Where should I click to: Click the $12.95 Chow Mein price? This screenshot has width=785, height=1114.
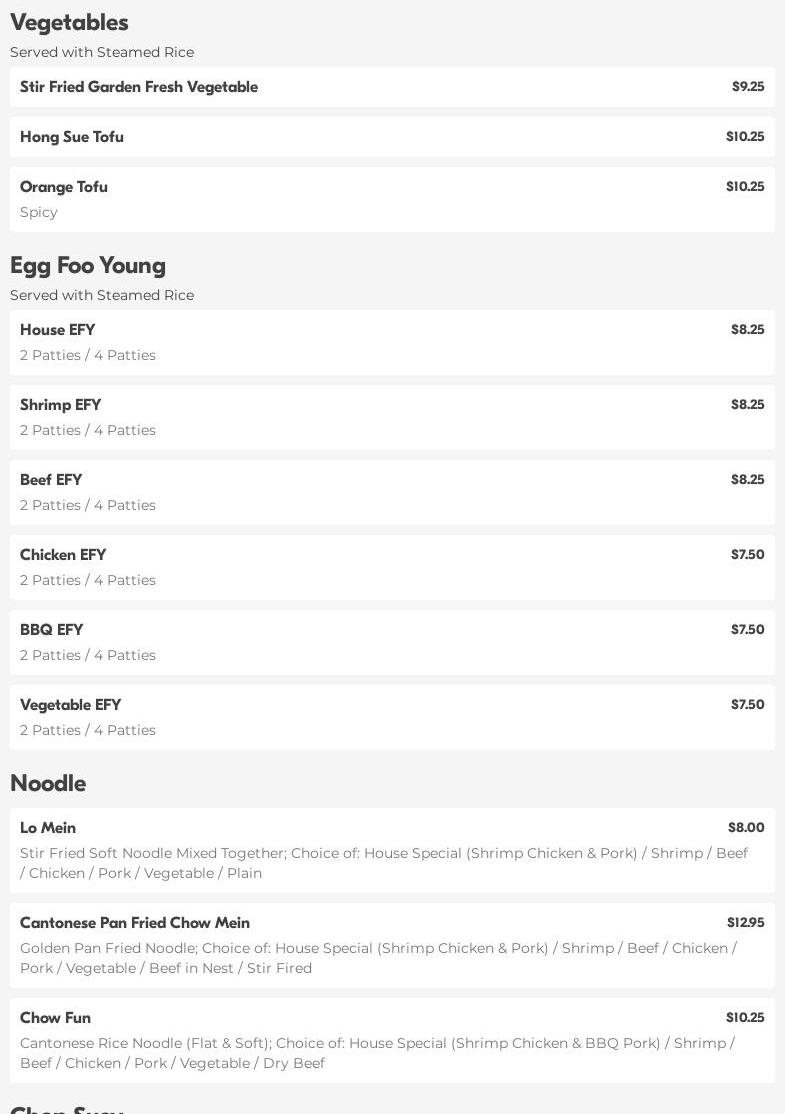coord(745,923)
